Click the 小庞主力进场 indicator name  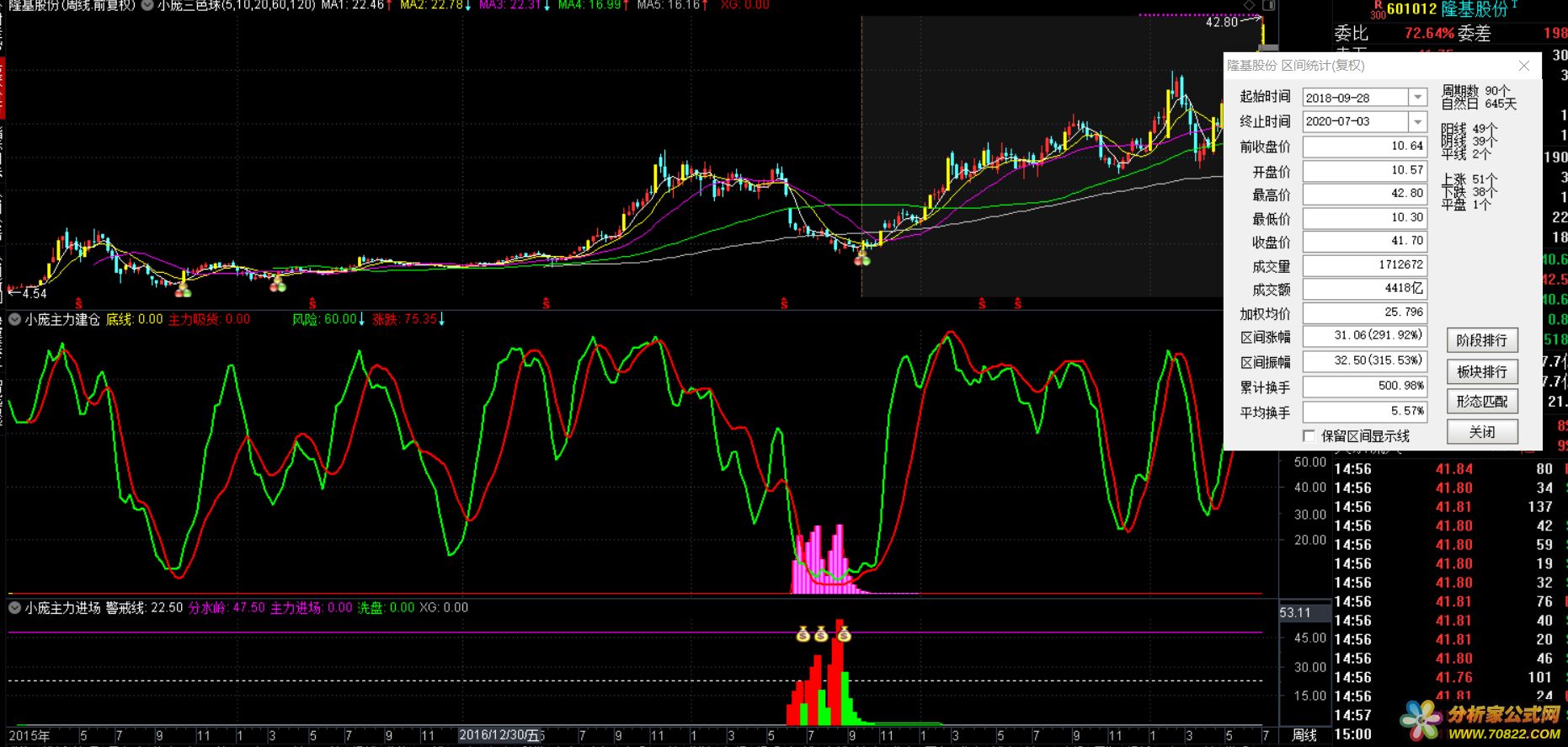click(x=62, y=607)
